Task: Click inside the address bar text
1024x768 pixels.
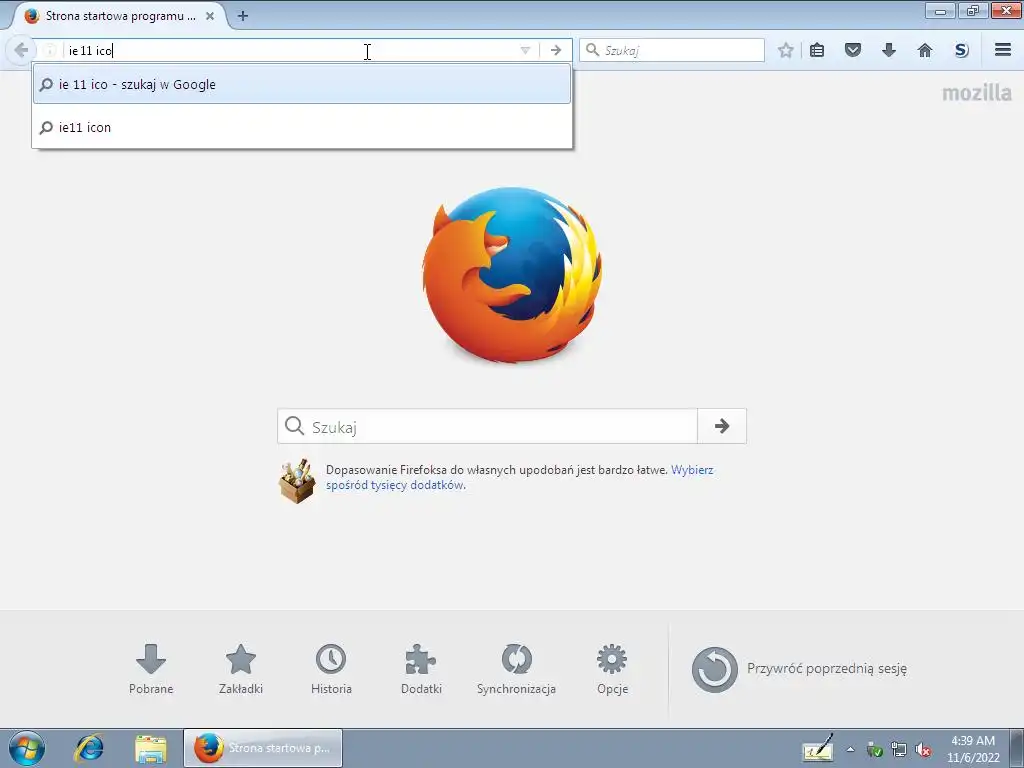Action: click(x=90, y=50)
